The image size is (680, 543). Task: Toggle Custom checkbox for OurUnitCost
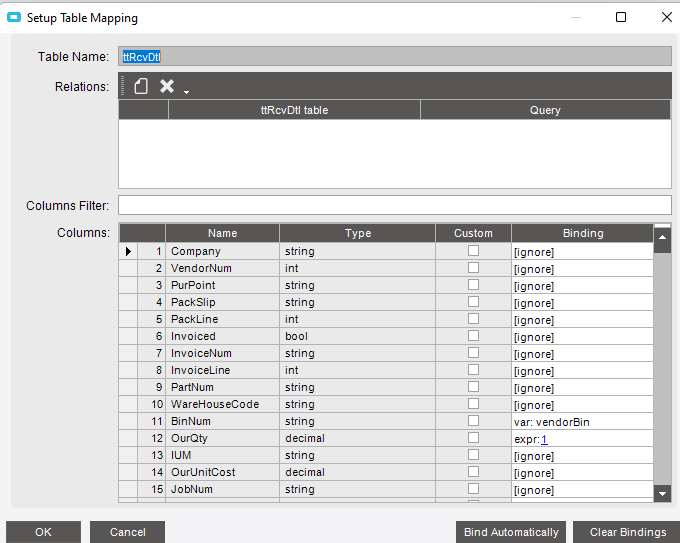click(473, 471)
